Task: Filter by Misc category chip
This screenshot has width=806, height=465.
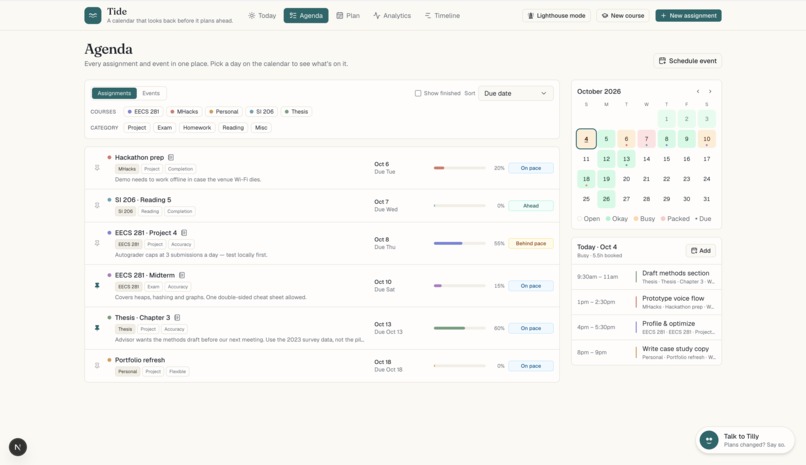Action: coord(261,127)
